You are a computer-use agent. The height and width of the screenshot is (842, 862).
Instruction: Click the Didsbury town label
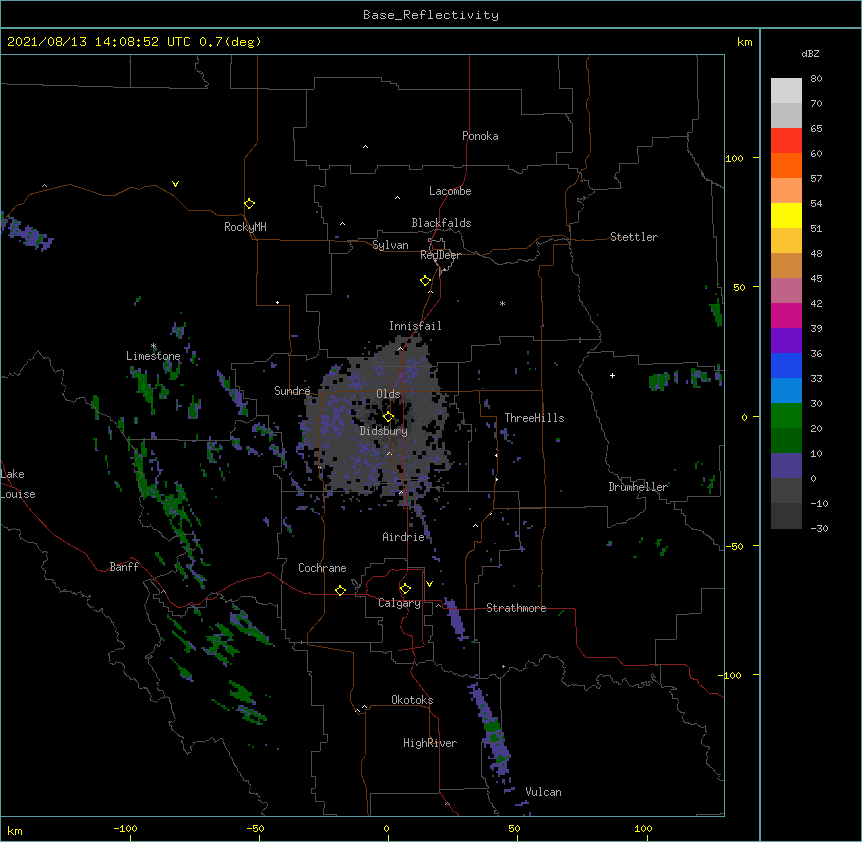(x=384, y=431)
